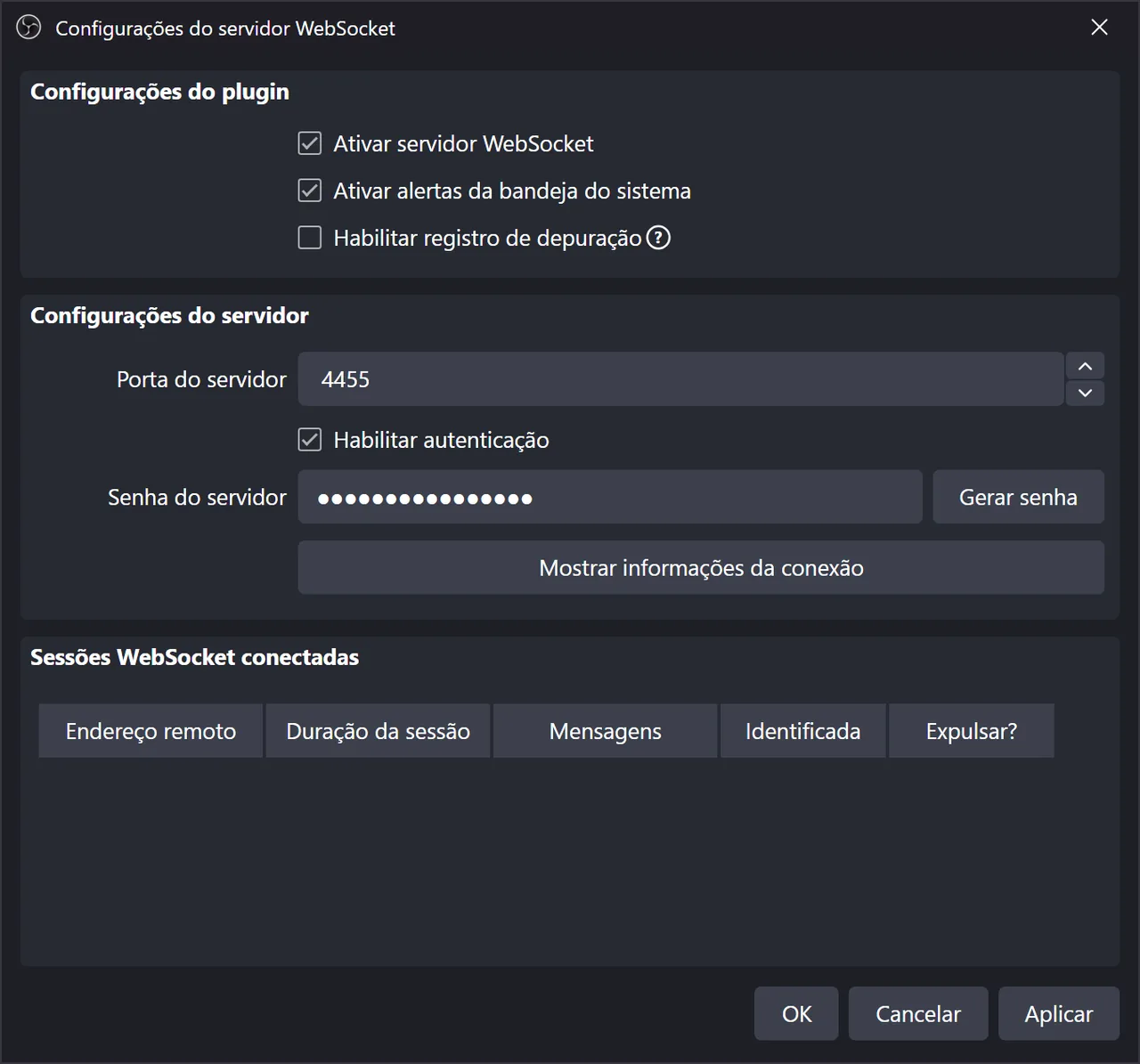Increase server port with up arrow
1140x1064 pixels.
click(x=1085, y=366)
